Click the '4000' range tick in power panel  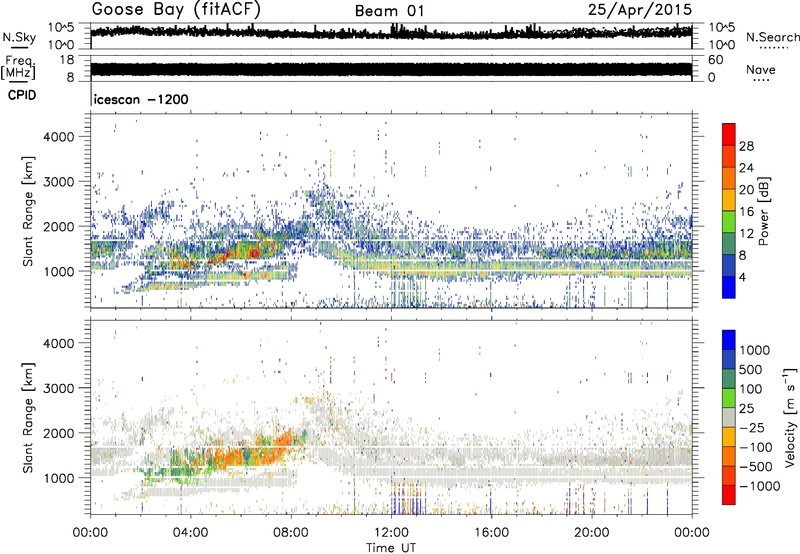pyautogui.click(x=59, y=137)
